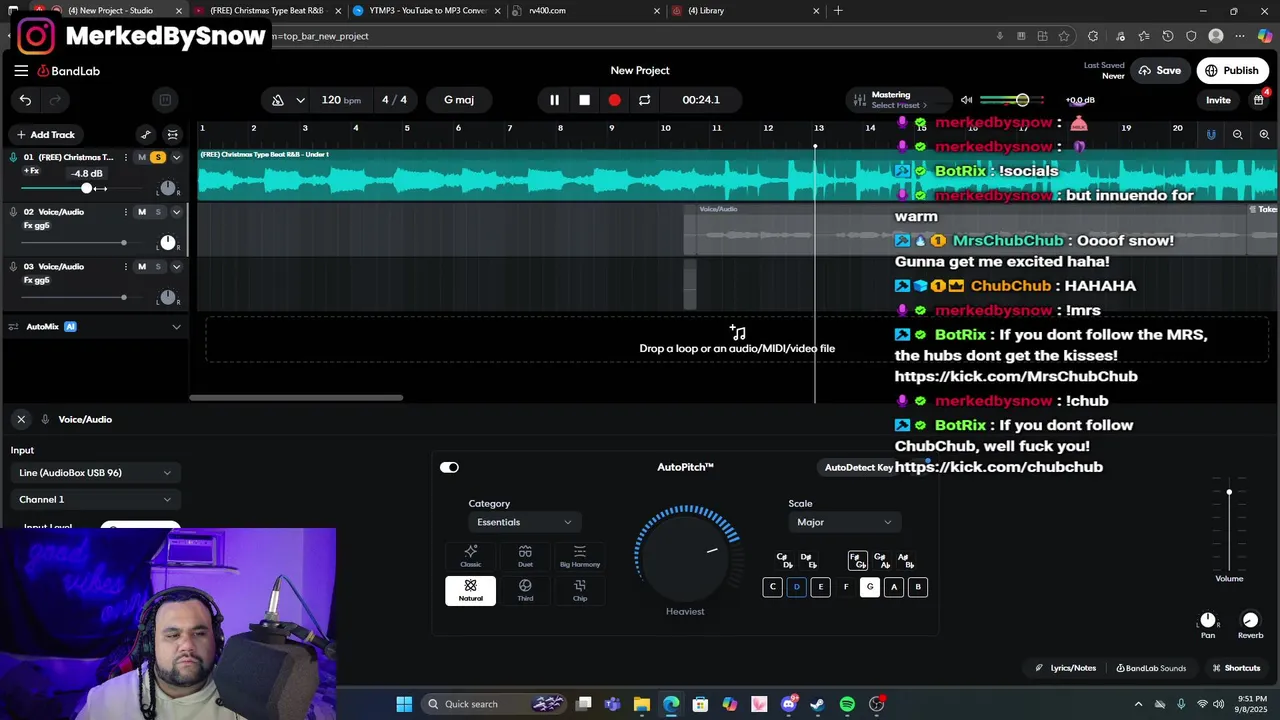This screenshot has width=1280, height=720.
Task: Change the 120 bpm tempo
Action: (x=341, y=100)
